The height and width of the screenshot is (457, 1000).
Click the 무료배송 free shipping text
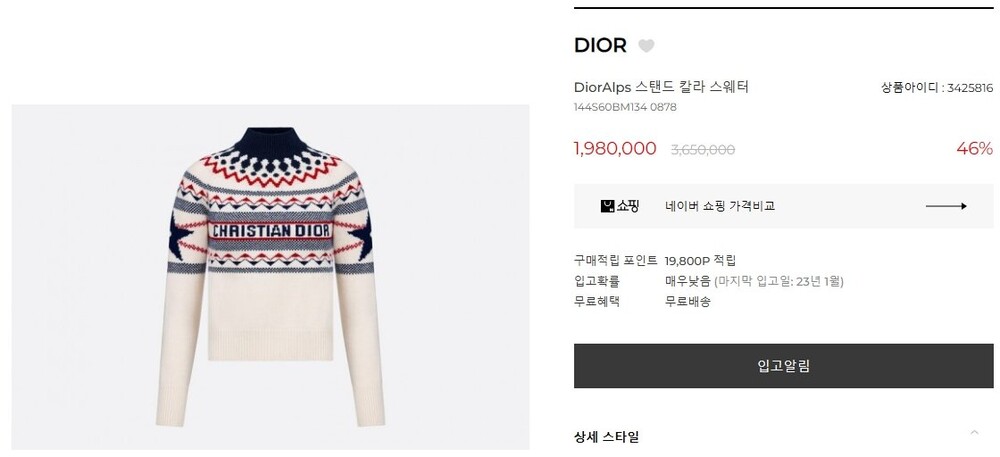point(688,301)
